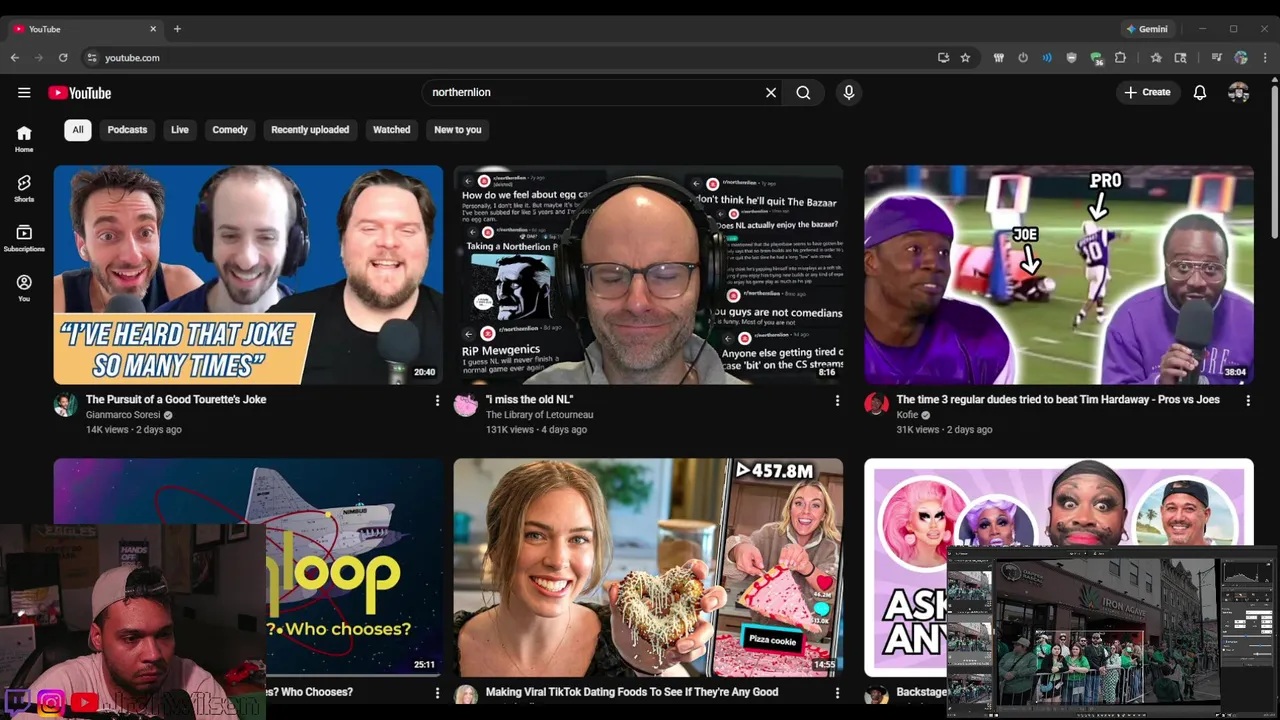Click Gianmarco Soresi's channel avatar
Screen dimensions: 1280x720
point(65,404)
